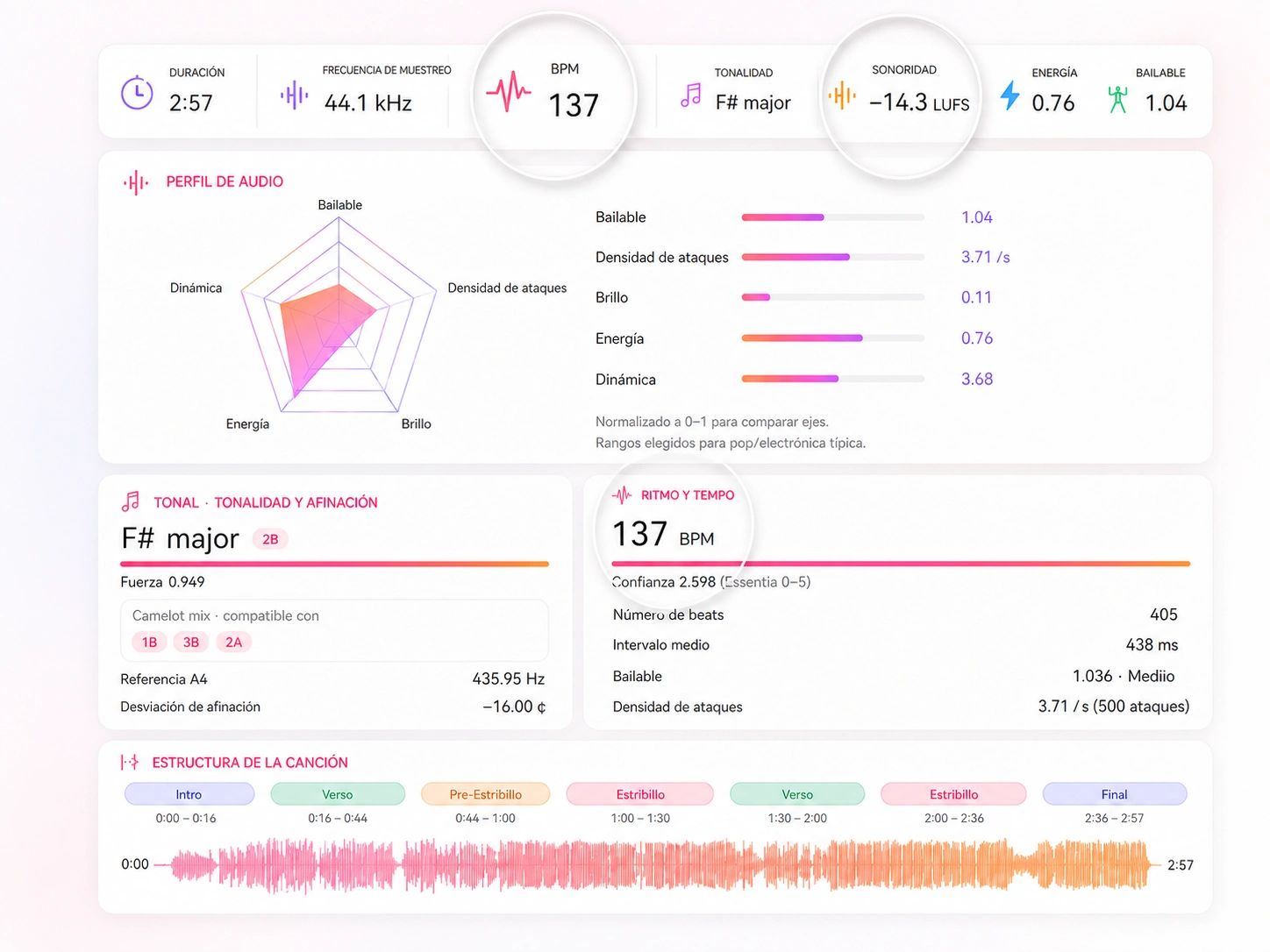
Task: Click the music note icon in Tonal header
Action: click(131, 501)
